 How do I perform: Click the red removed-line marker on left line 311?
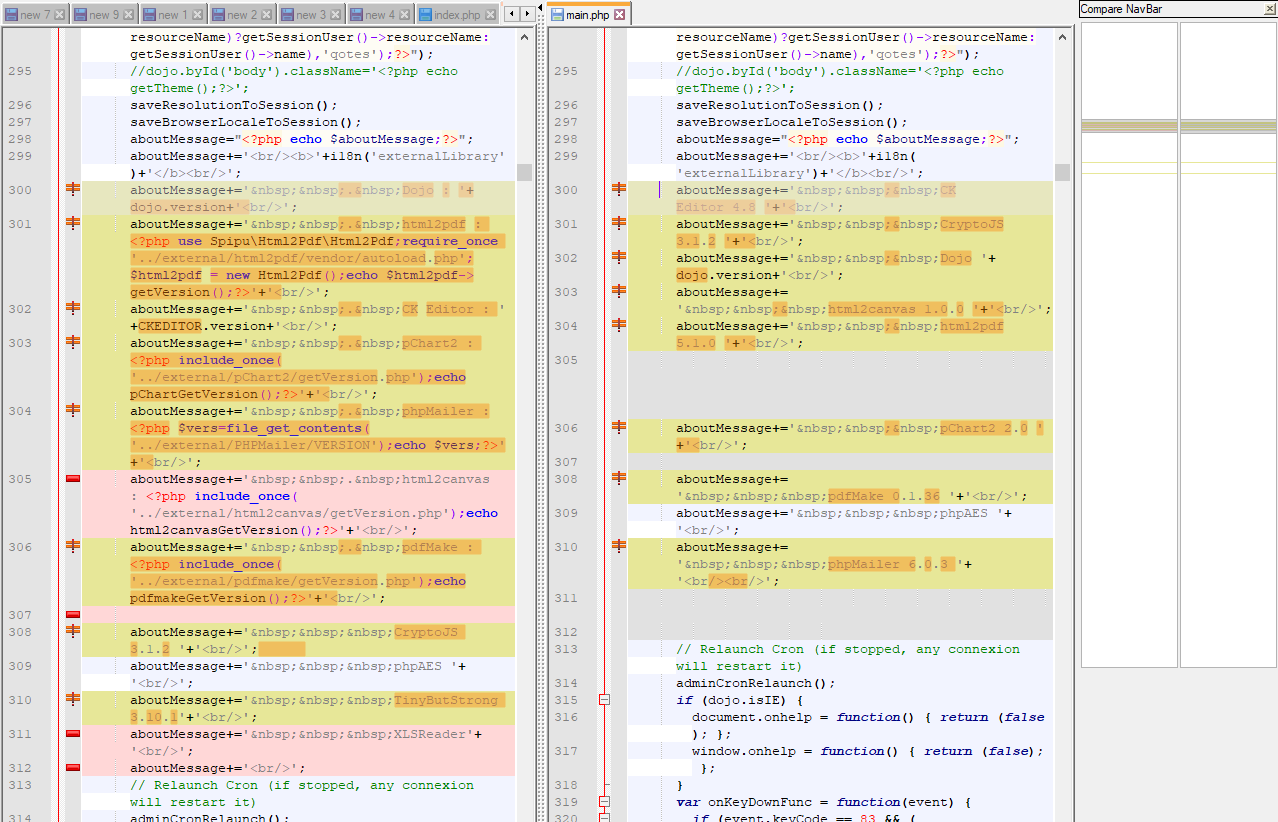tap(72, 734)
